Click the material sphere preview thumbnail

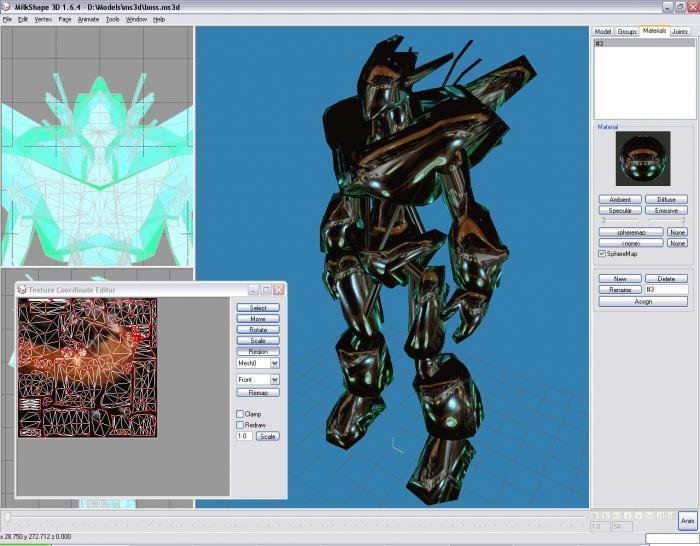pyautogui.click(x=642, y=158)
